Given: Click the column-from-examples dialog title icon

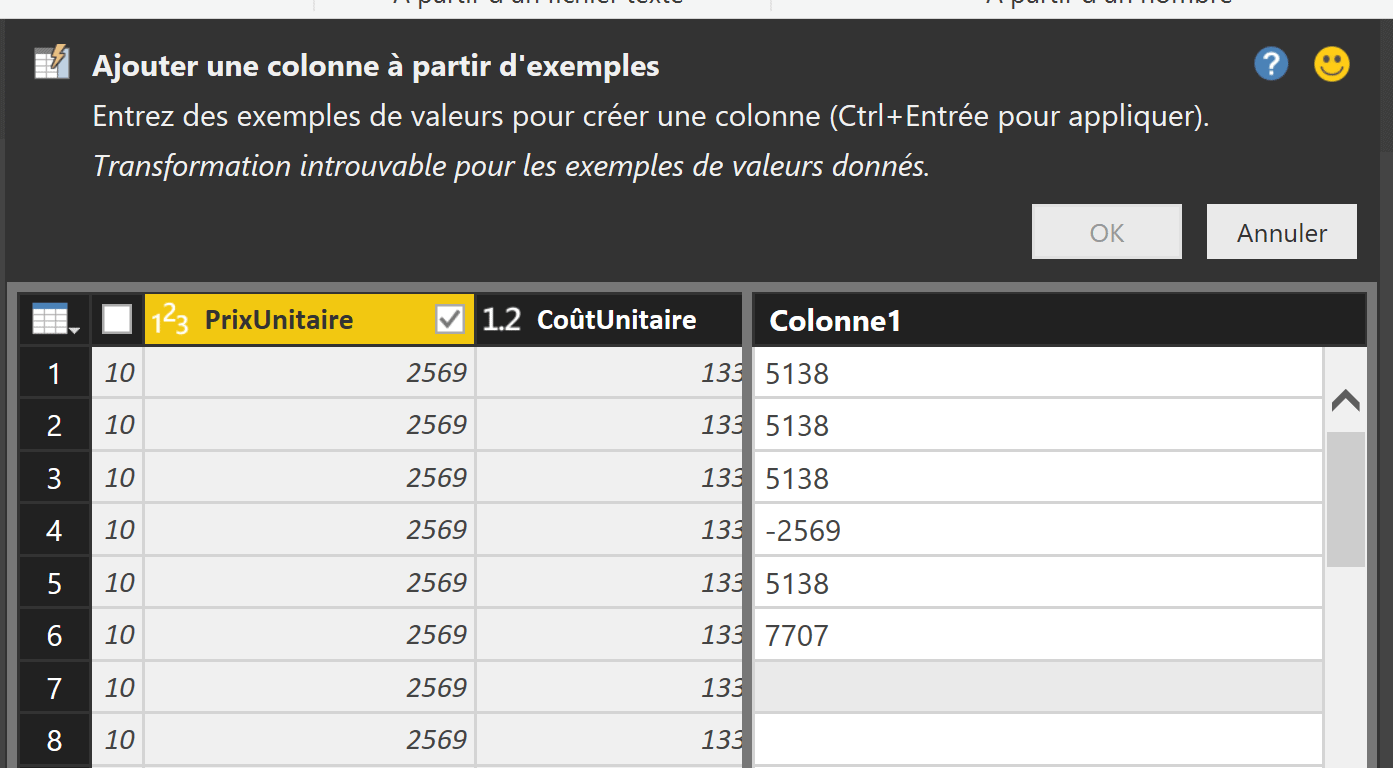Looking at the screenshot, I should [52, 63].
